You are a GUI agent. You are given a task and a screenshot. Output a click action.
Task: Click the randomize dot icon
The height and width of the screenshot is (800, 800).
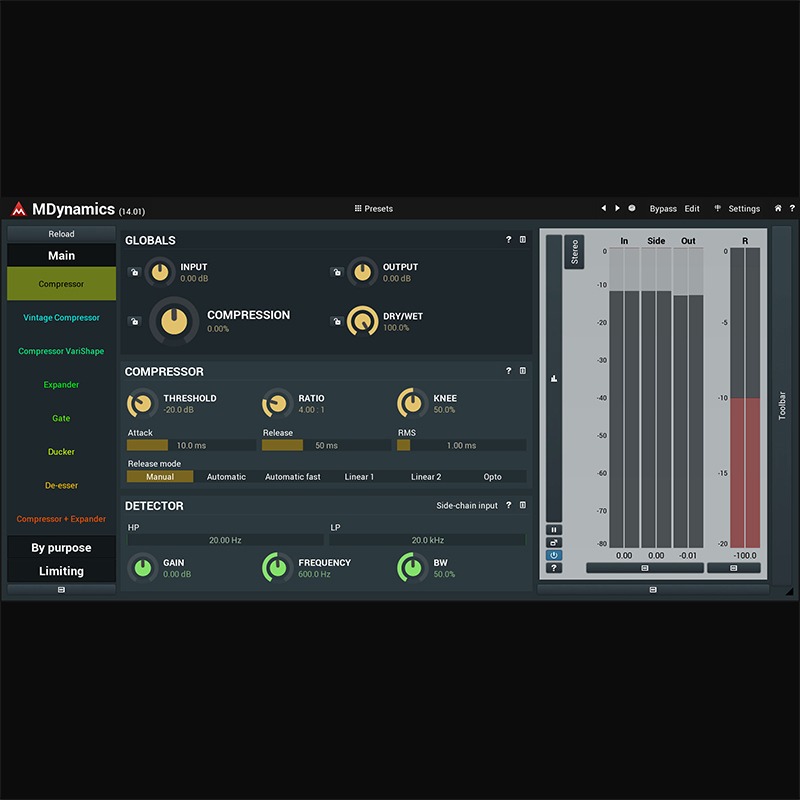coord(632,208)
